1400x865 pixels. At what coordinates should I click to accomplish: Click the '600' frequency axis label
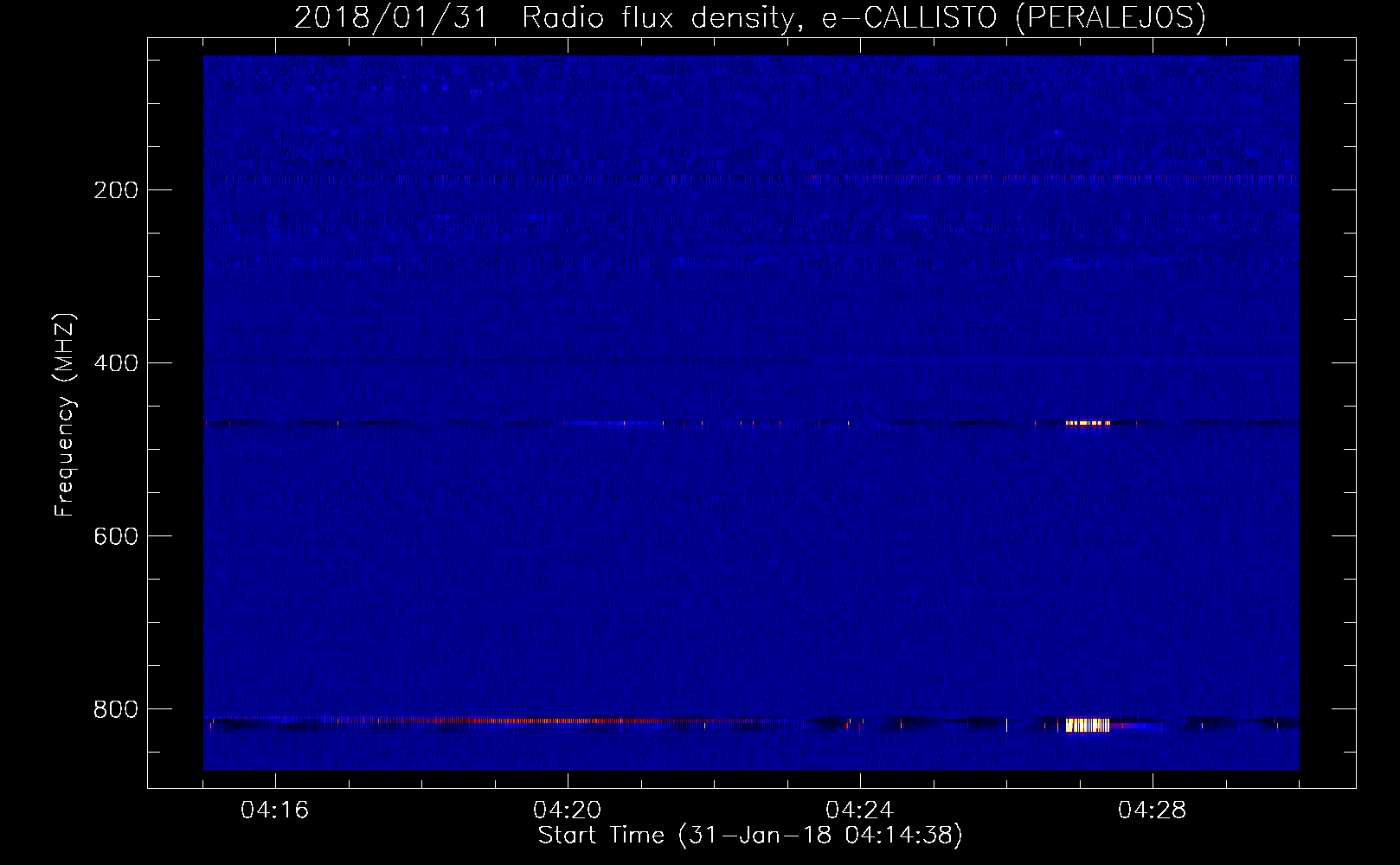(x=116, y=536)
